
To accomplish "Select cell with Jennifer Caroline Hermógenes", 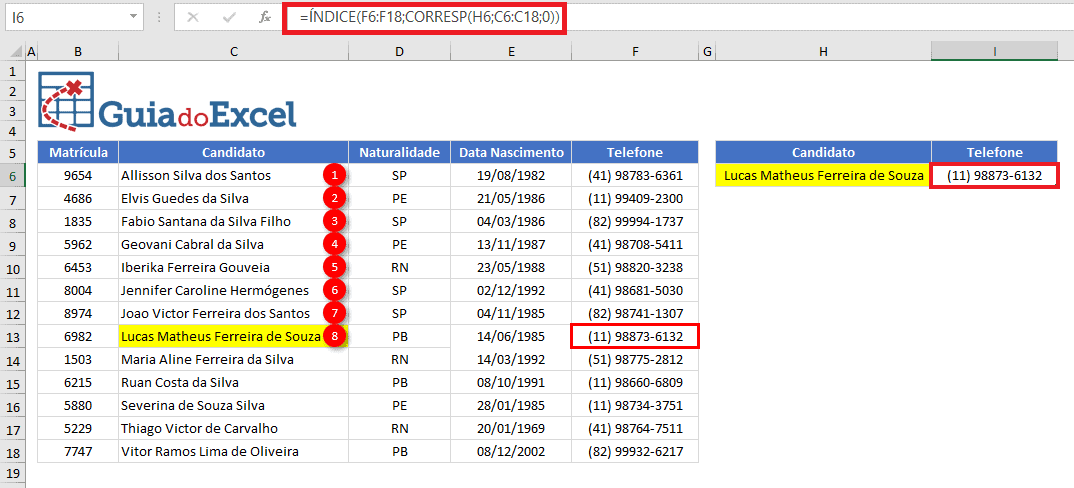I will click(x=234, y=290).
